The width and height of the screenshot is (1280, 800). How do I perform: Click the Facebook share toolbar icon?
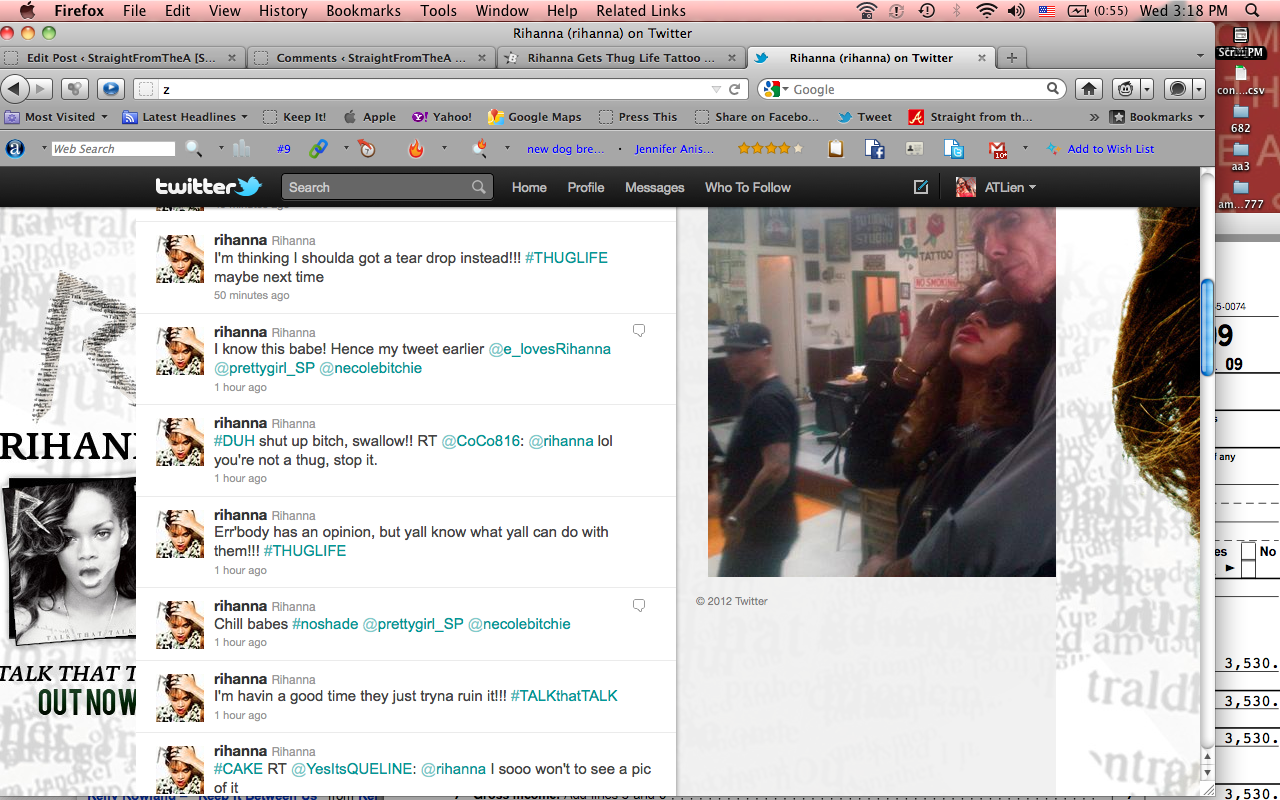point(875,149)
